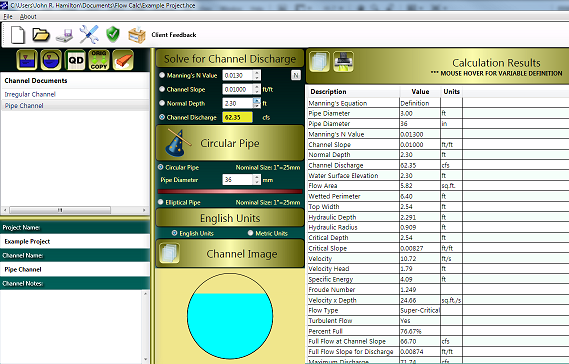
Task: Click the ORIG COPY icon
Action: pyautogui.click(x=99, y=60)
